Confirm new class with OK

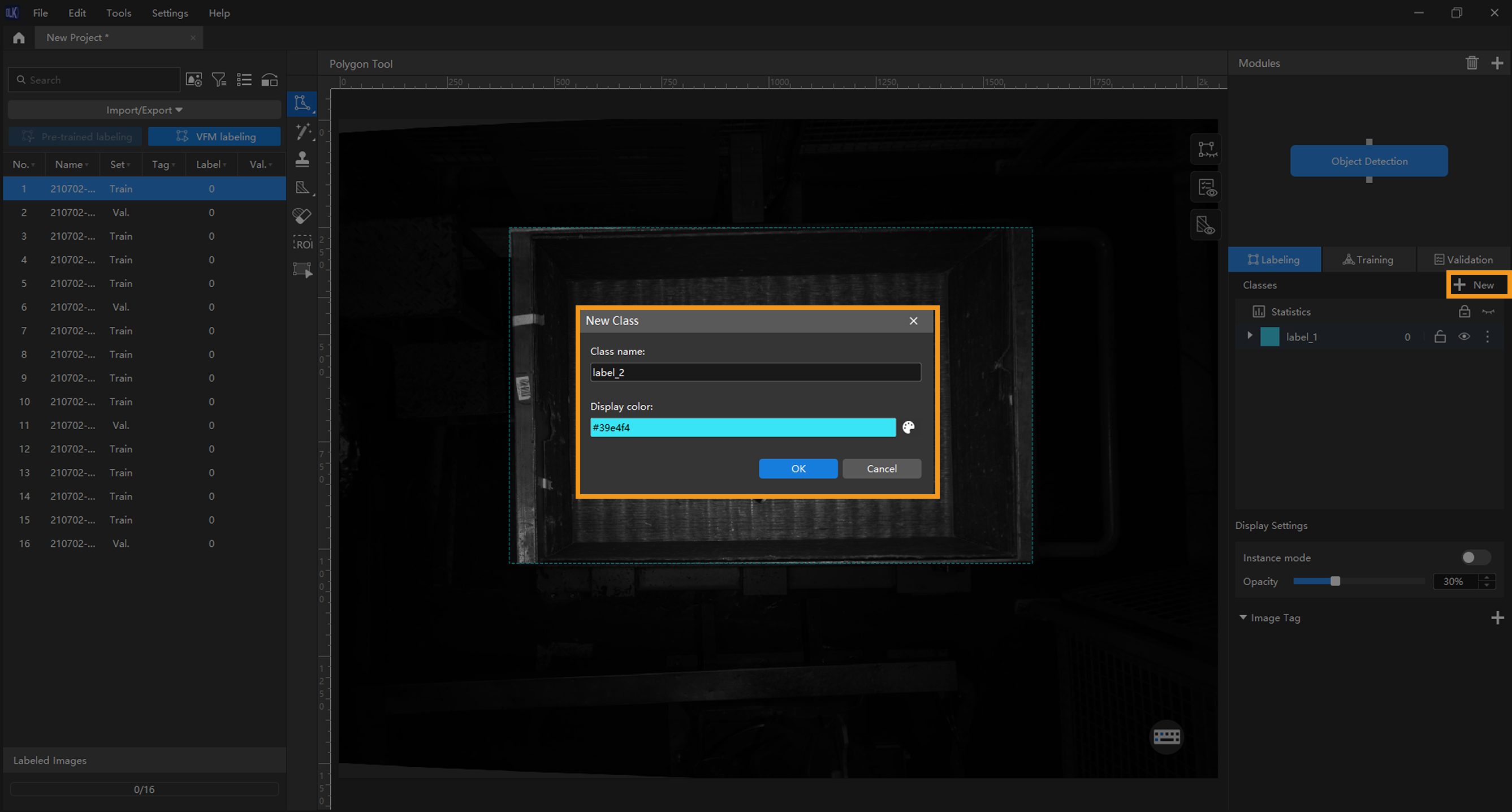click(x=798, y=469)
